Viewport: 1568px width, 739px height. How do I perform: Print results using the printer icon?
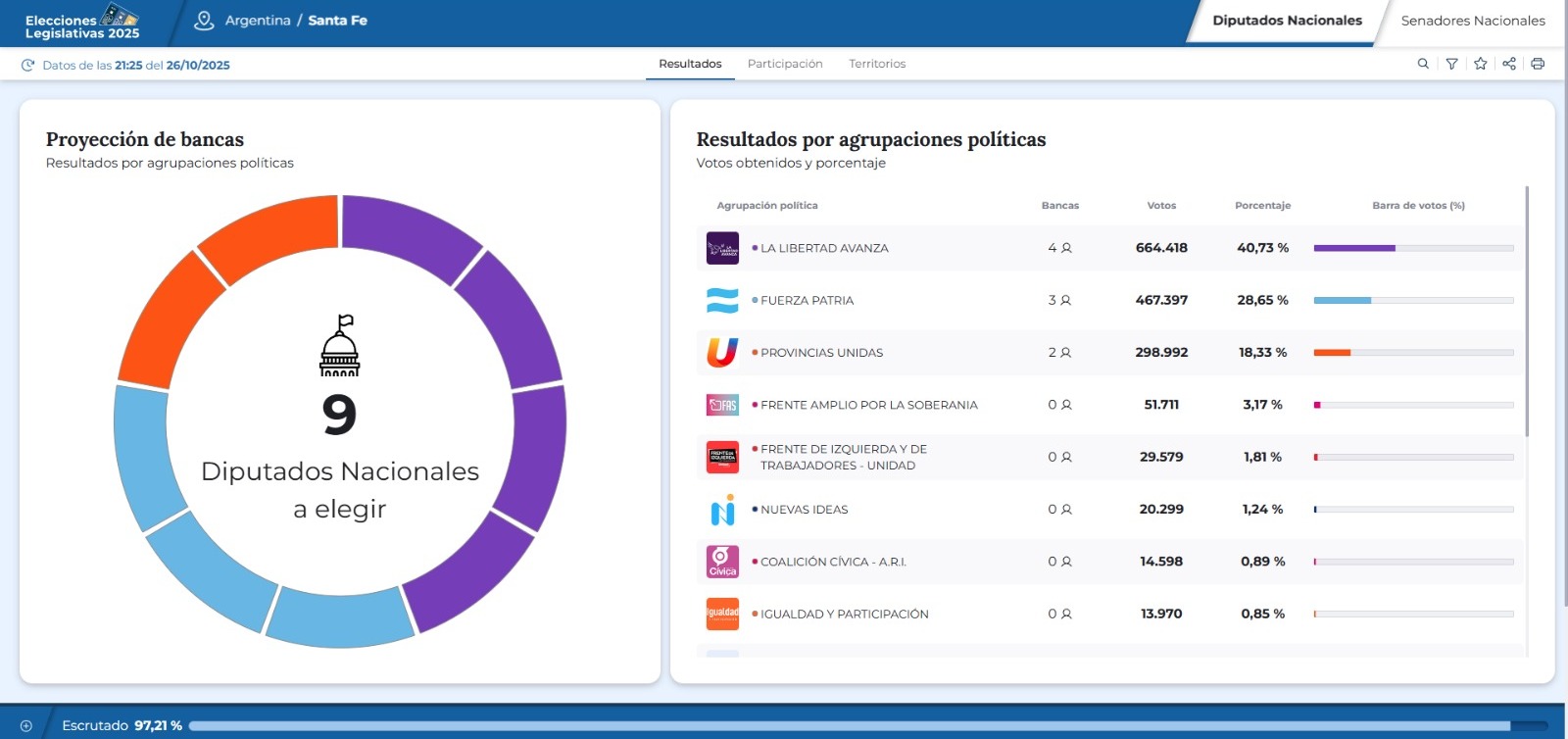point(1538,64)
